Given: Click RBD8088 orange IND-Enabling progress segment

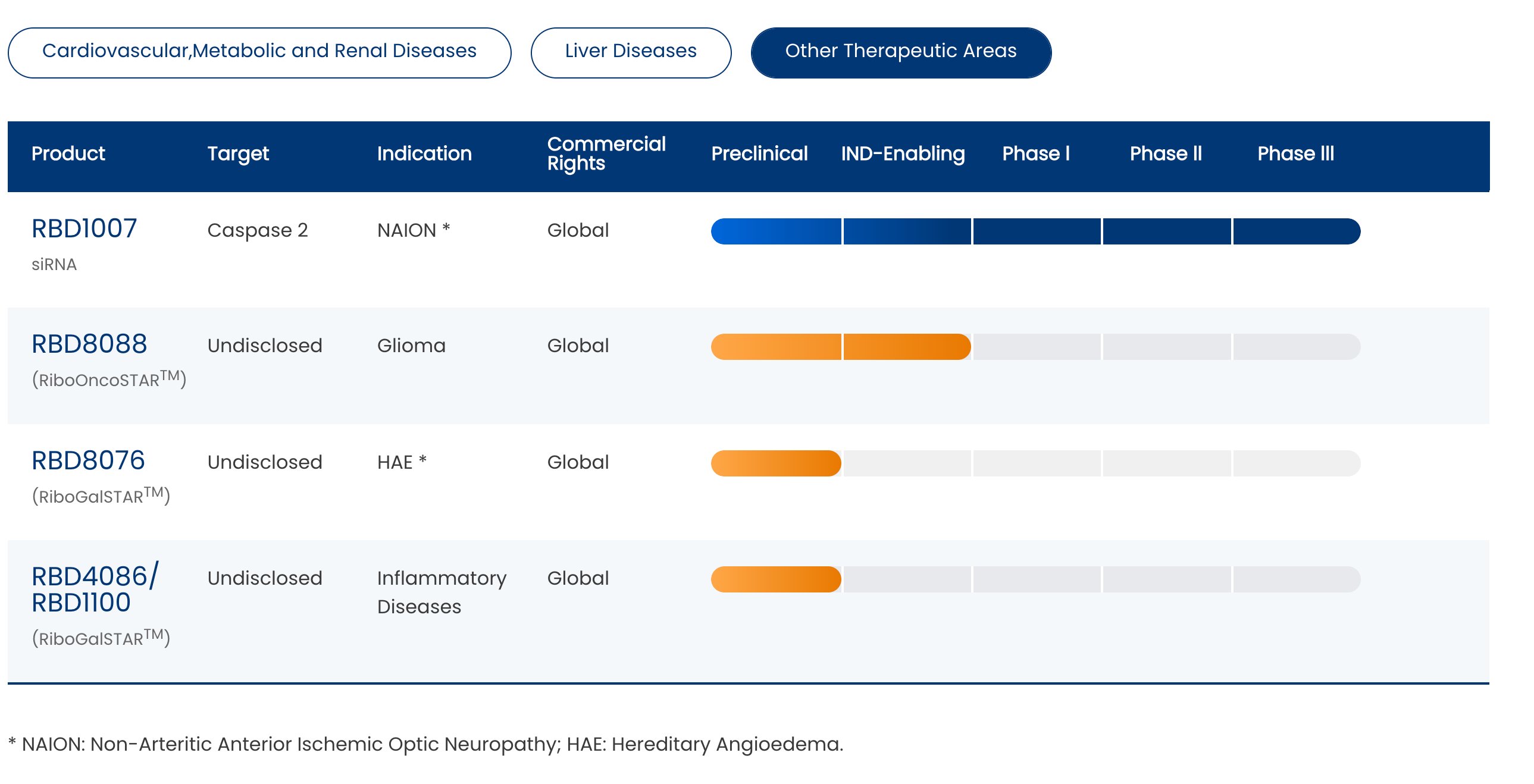Looking at the screenshot, I should coord(907,346).
